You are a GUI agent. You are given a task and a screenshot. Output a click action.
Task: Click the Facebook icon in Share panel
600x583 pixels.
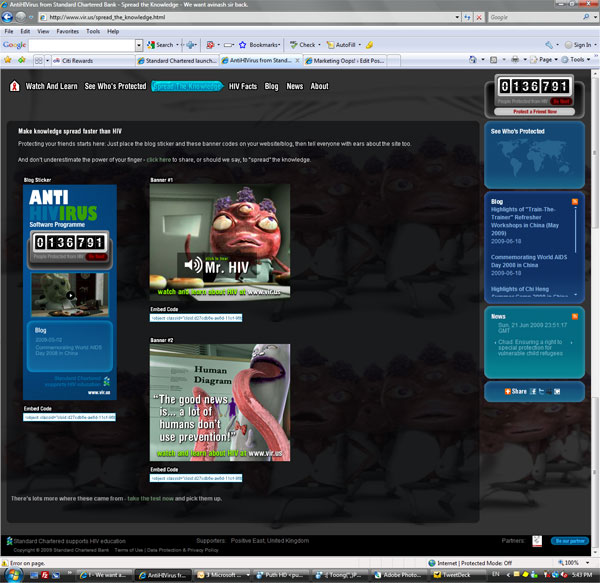pos(533,391)
